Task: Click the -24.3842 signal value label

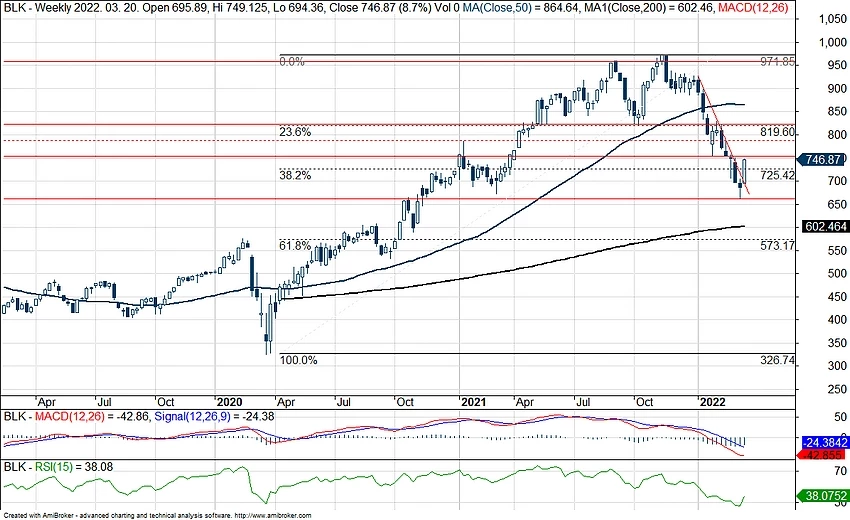Action: point(825,442)
